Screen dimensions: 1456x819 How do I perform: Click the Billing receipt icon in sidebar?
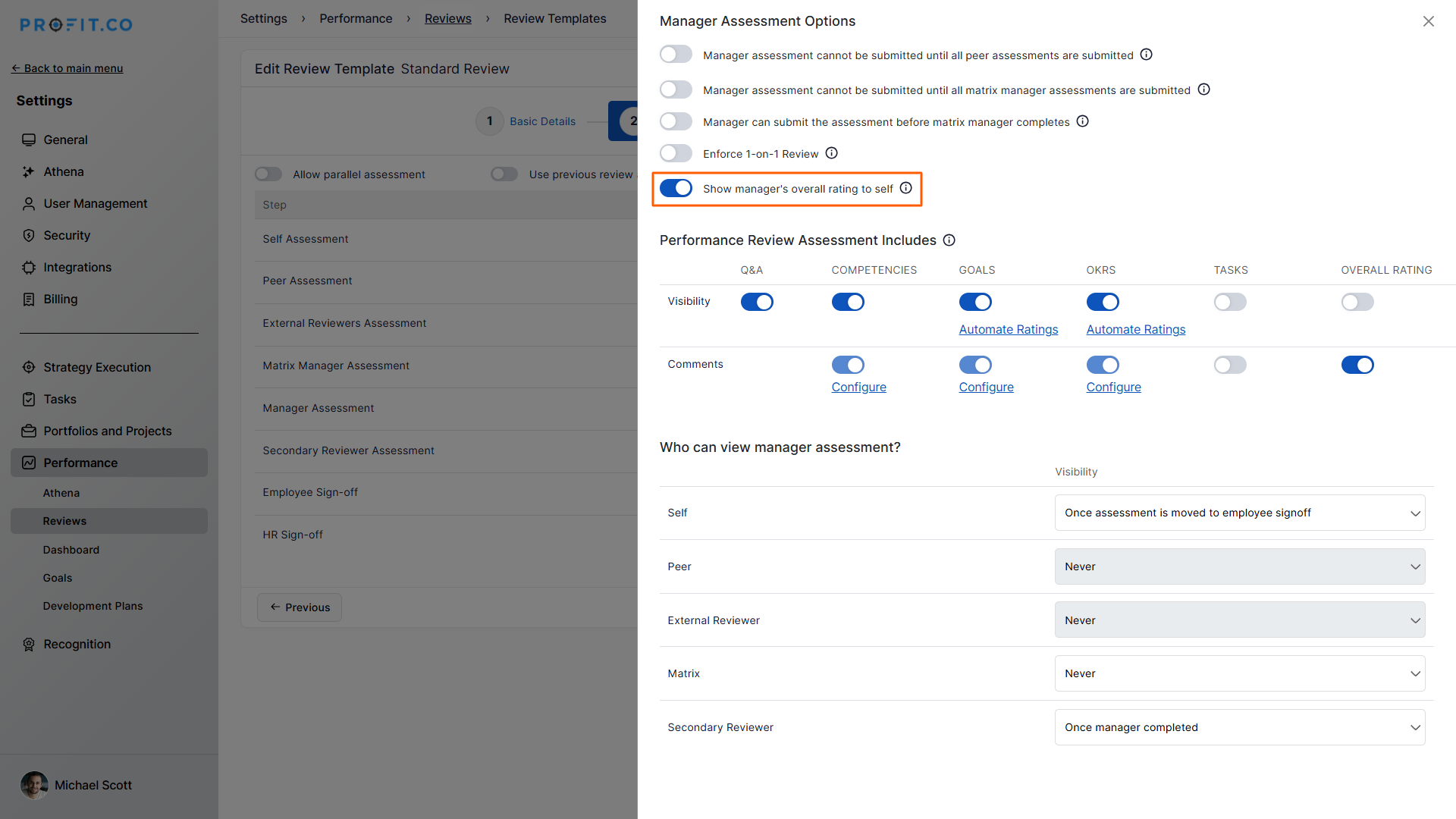coord(29,300)
